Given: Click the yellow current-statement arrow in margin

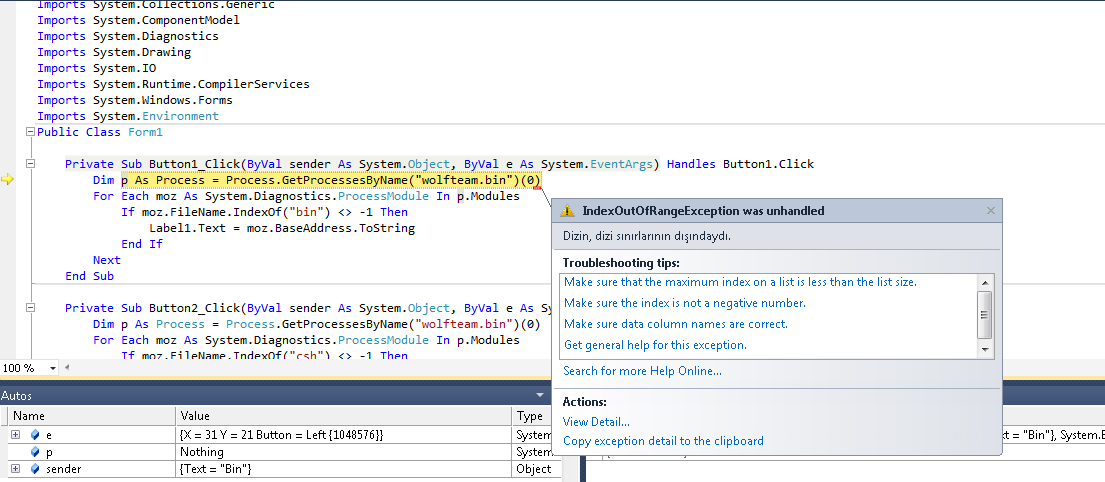Looking at the screenshot, I should click(x=8, y=180).
